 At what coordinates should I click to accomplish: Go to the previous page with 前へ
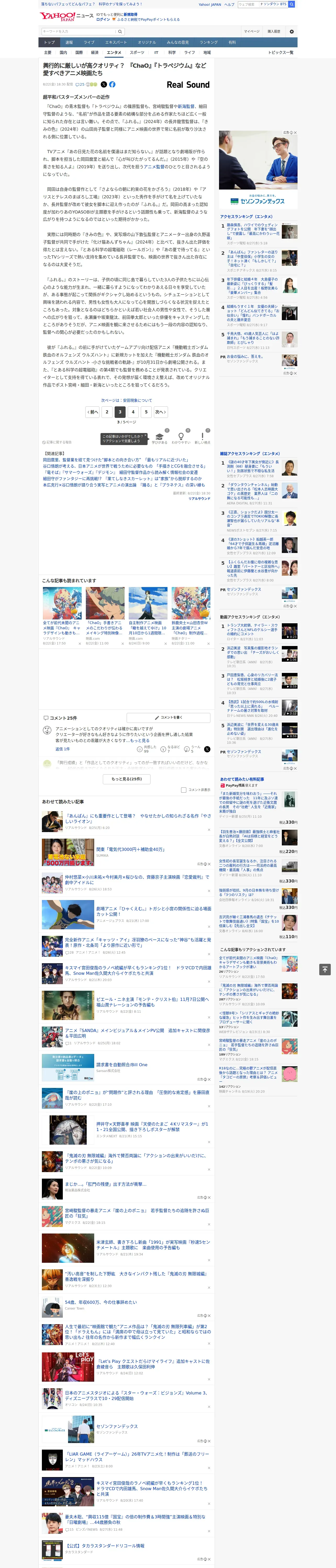[x=93, y=412]
